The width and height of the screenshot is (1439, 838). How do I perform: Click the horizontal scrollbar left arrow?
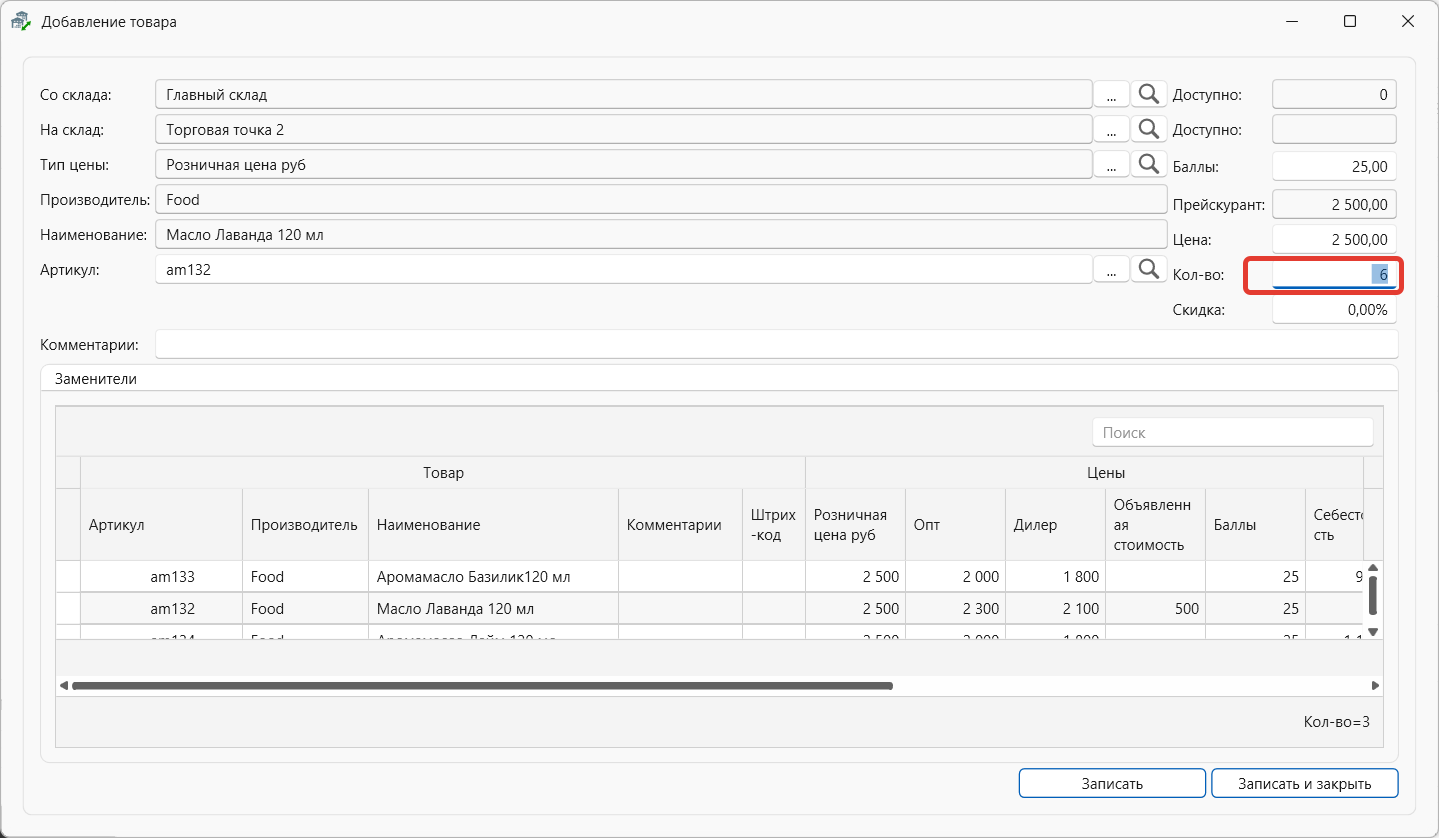[64, 686]
